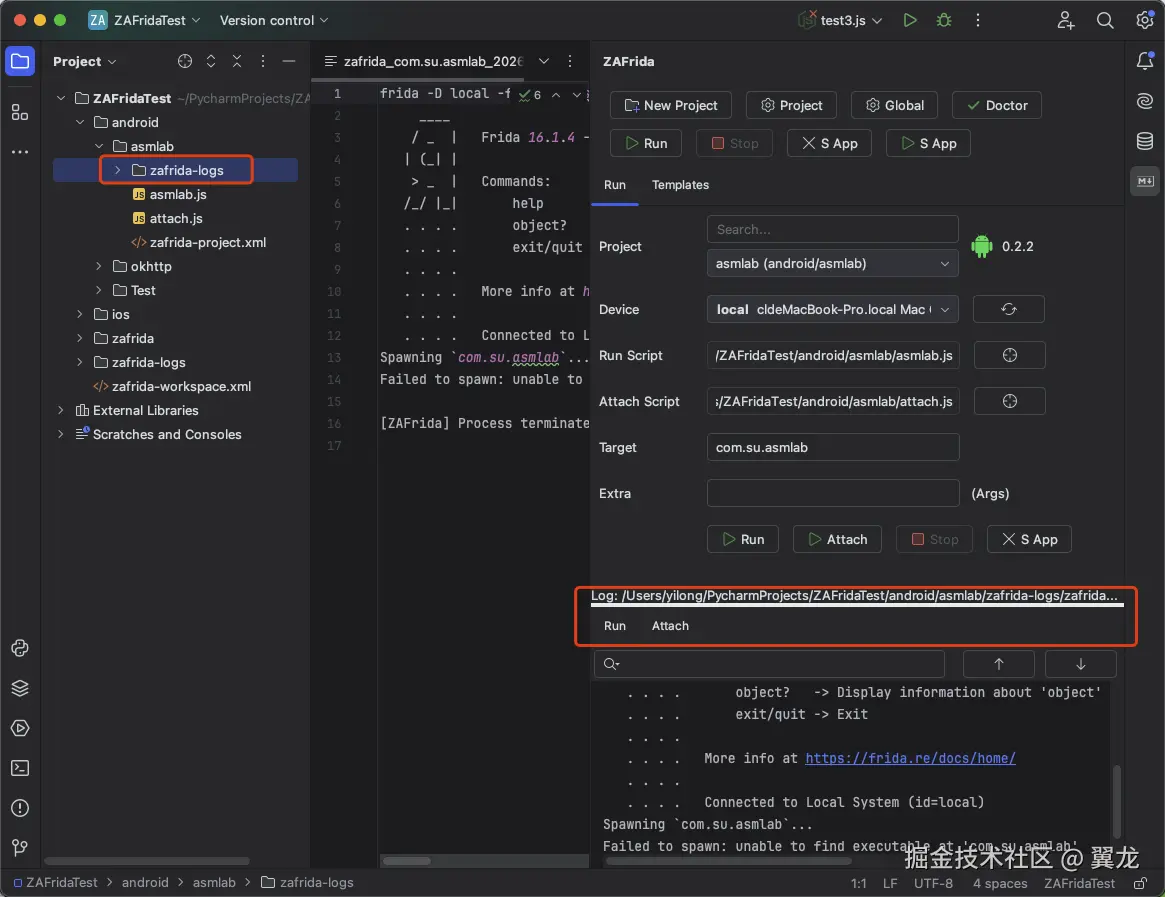Click the New Project button
The width and height of the screenshot is (1165, 897).
pos(671,105)
